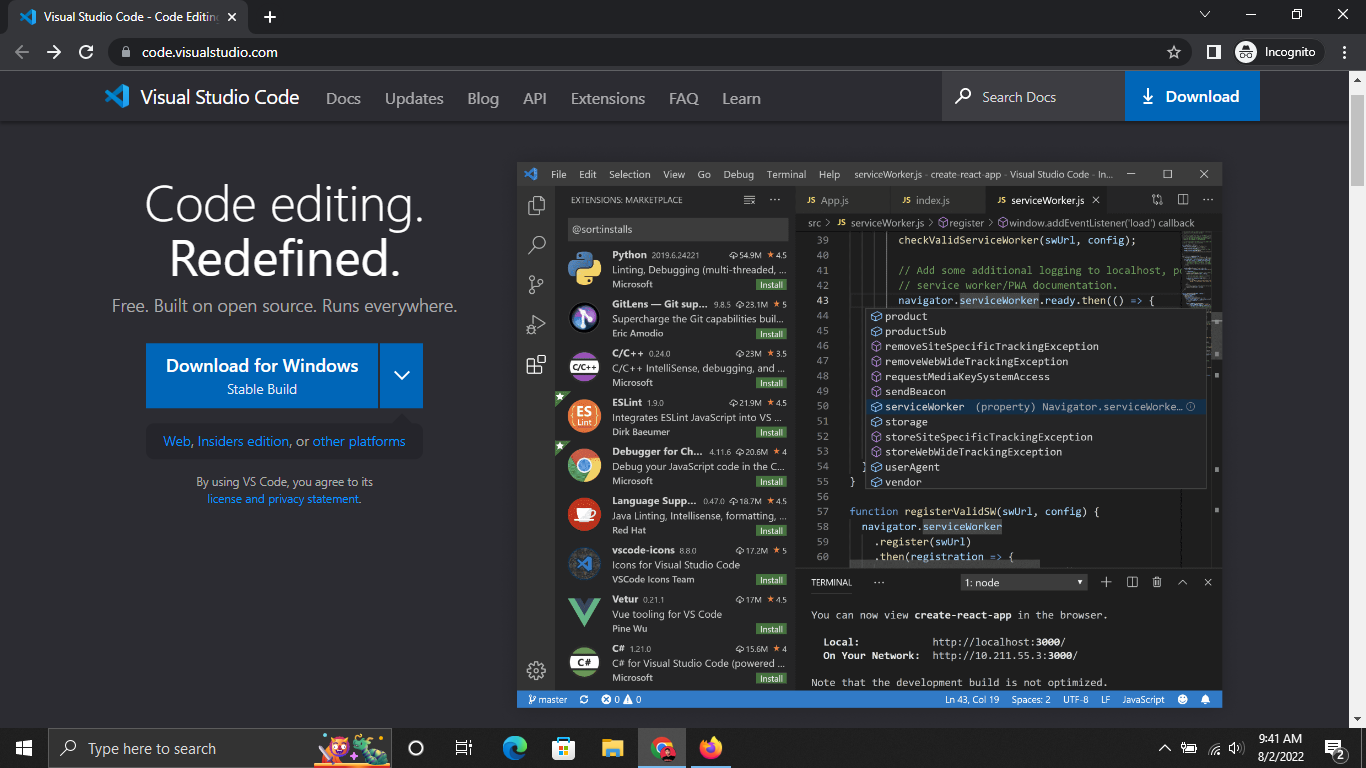Viewport: 1366px width, 768px height.
Task: Open the Chrome three-dot menu
Action: [1345, 52]
